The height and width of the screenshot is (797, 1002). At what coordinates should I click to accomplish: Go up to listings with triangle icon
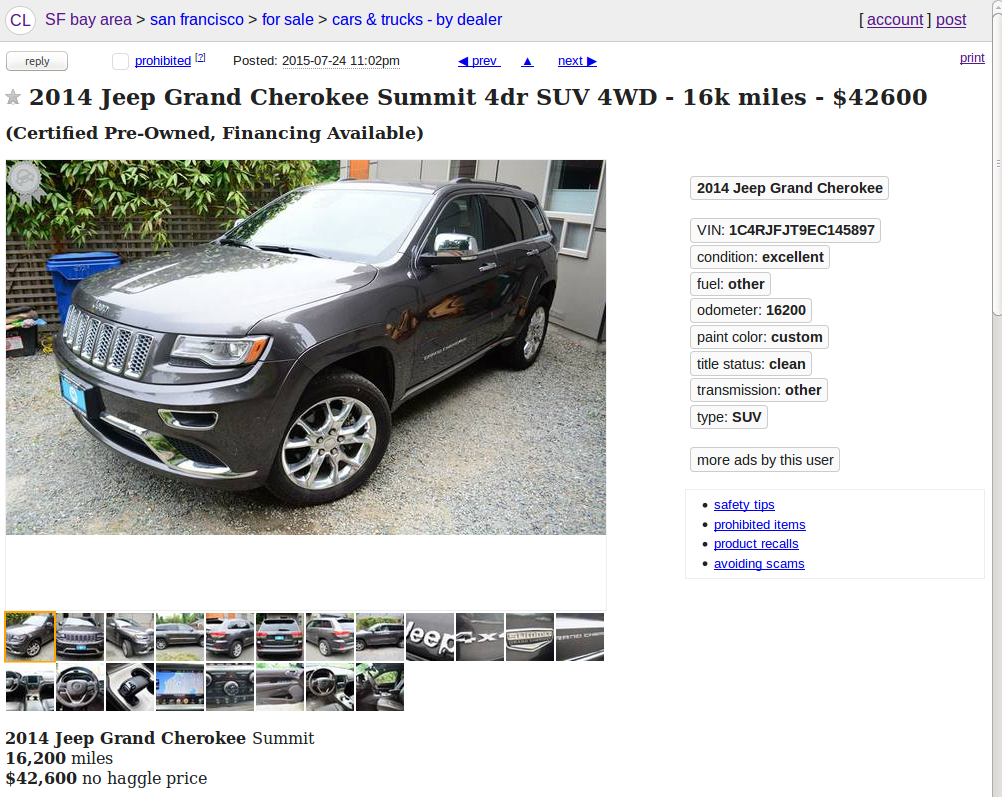[x=527, y=61]
